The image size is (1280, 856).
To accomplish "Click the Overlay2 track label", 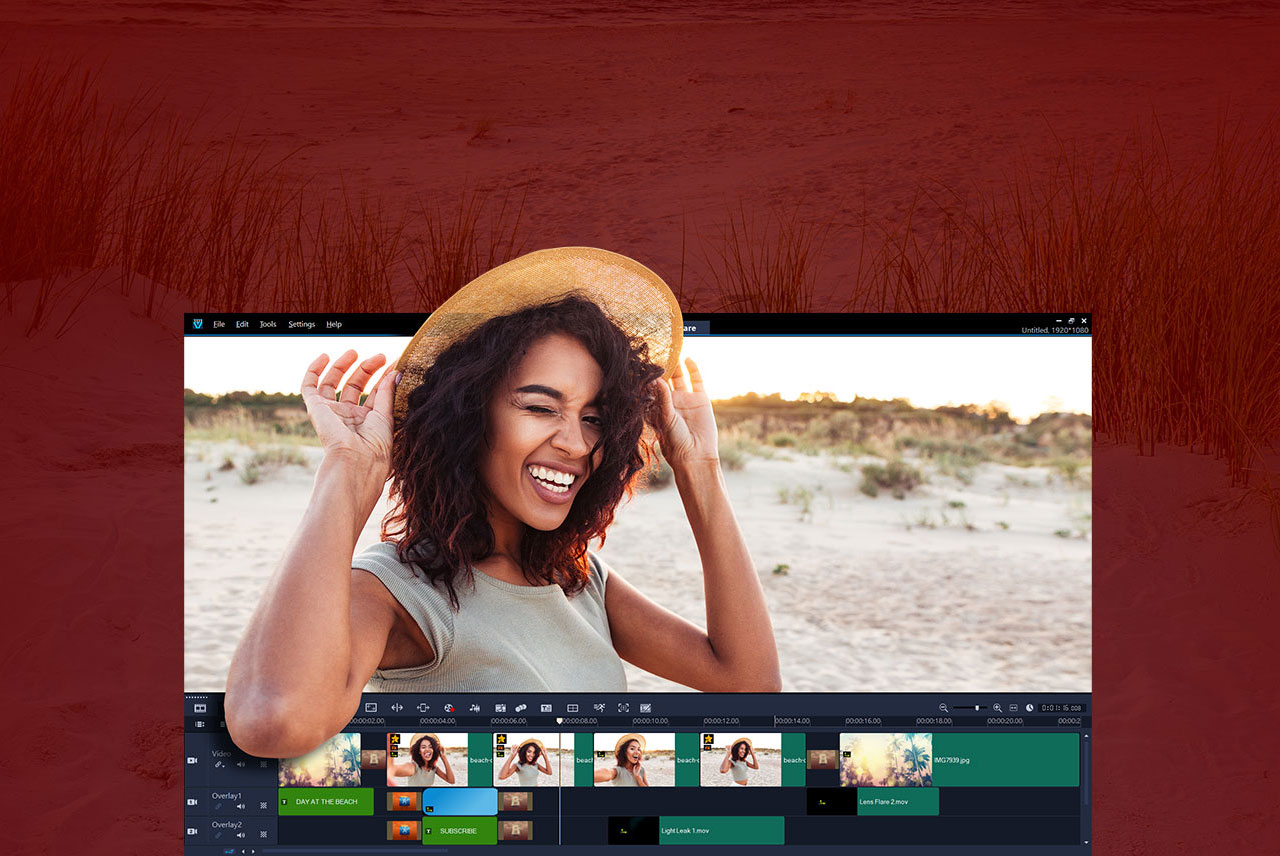I will click(226, 825).
